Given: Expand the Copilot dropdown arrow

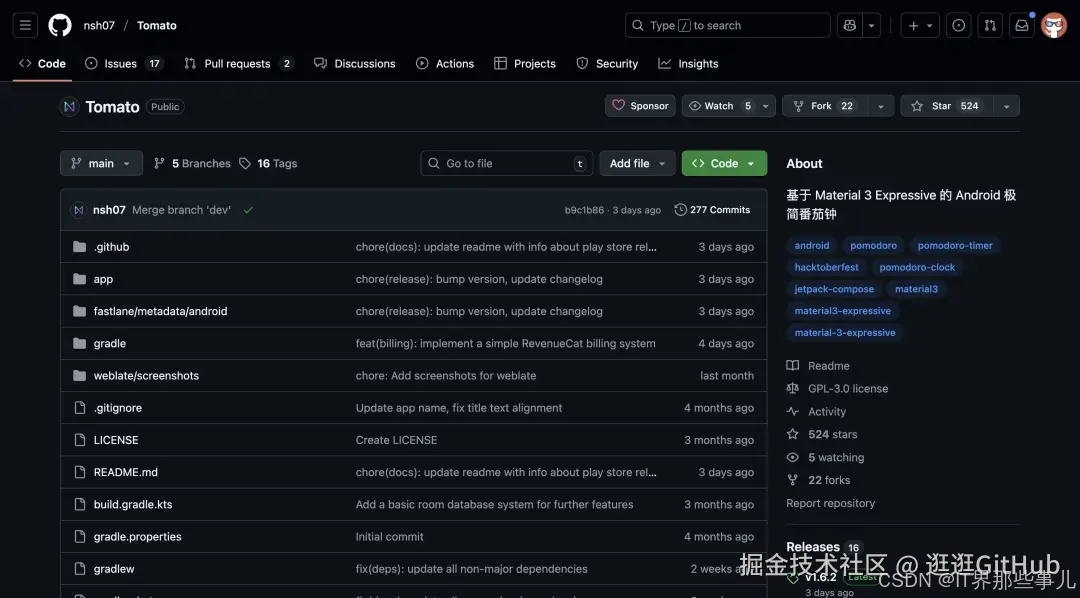Looking at the screenshot, I should coord(871,25).
